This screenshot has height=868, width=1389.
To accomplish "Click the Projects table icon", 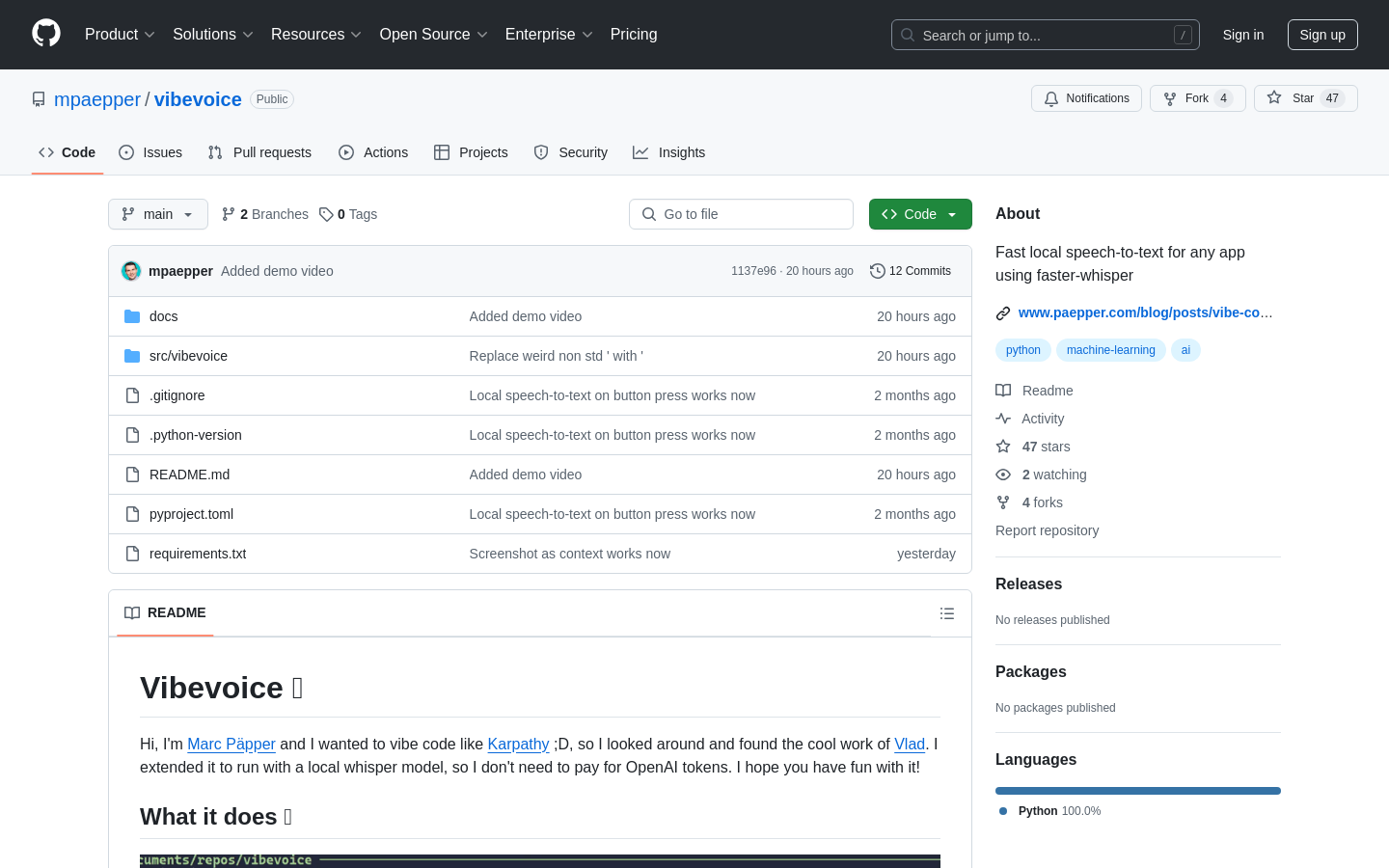I will (x=442, y=152).
